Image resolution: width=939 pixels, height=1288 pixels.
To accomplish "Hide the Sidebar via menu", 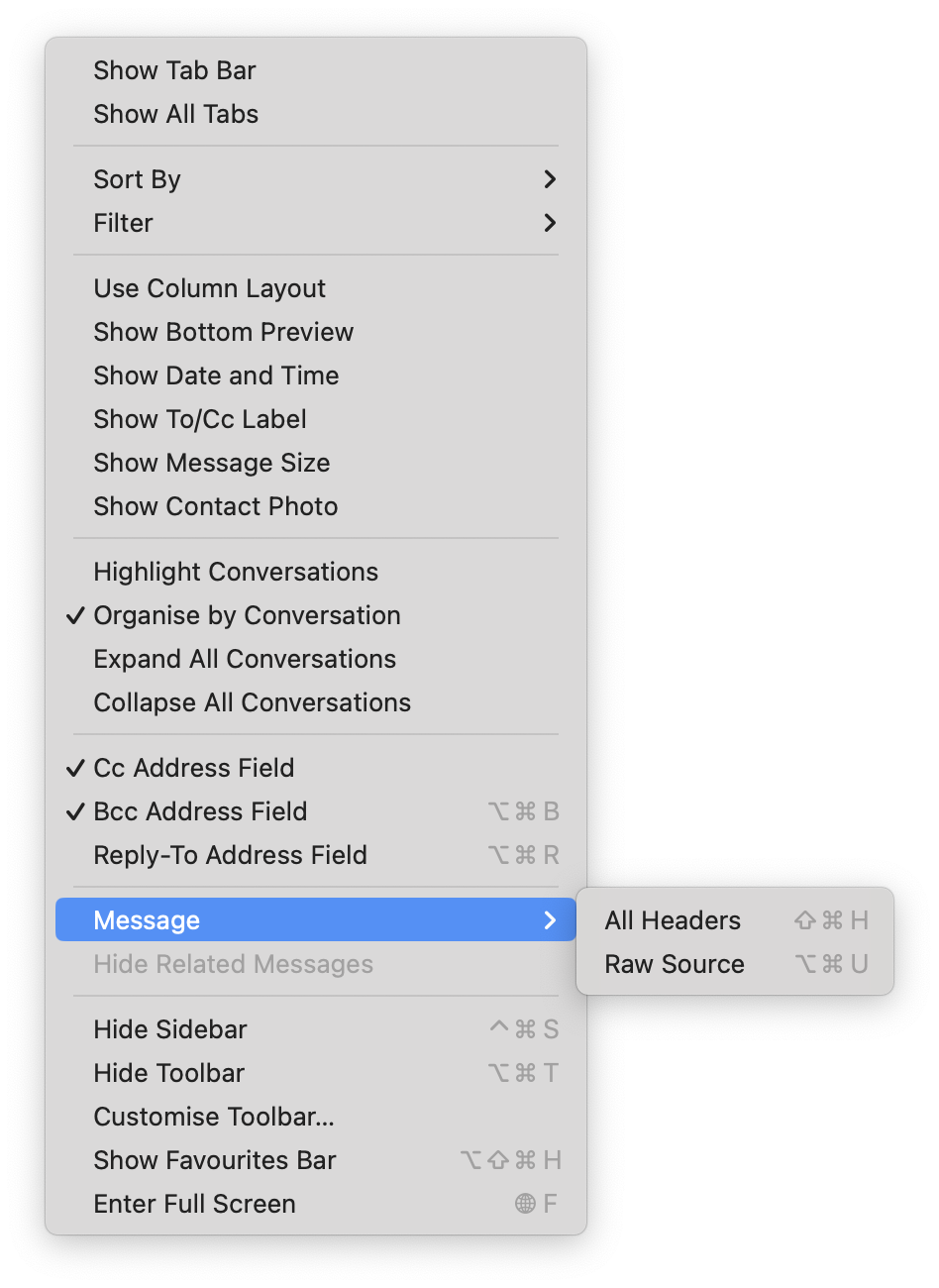I will pyautogui.click(x=170, y=1029).
